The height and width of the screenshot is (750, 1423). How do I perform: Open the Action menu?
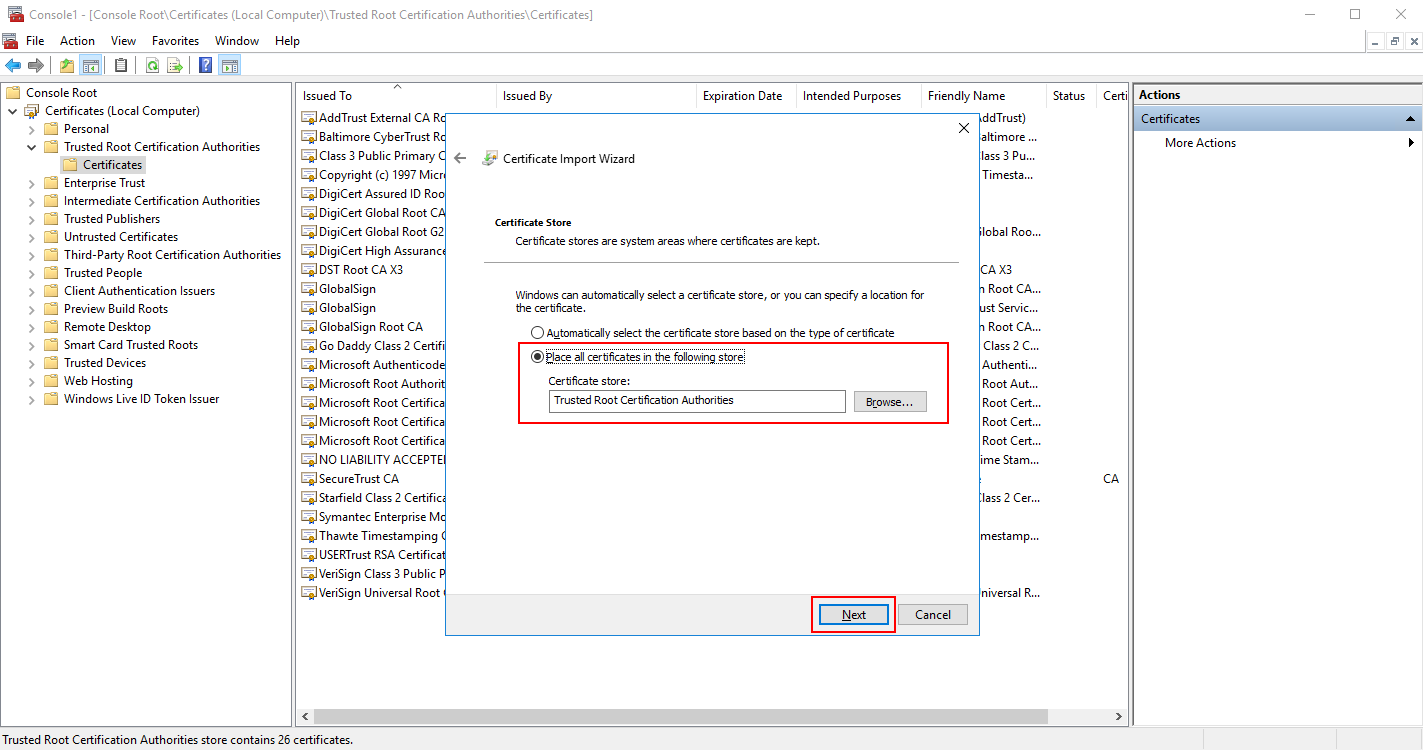point(77,40)
